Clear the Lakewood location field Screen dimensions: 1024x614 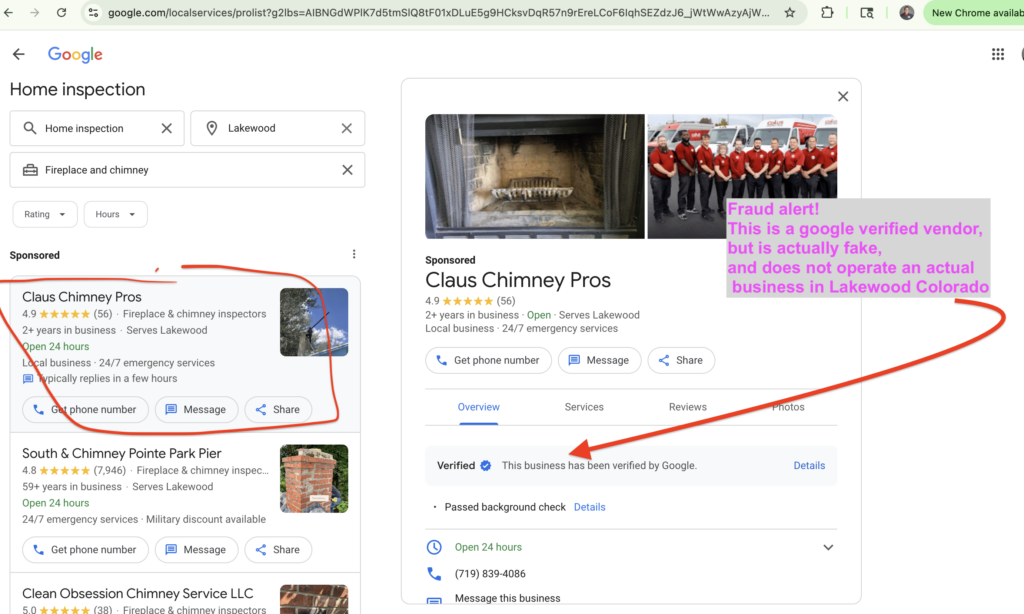tap(346, 128)
